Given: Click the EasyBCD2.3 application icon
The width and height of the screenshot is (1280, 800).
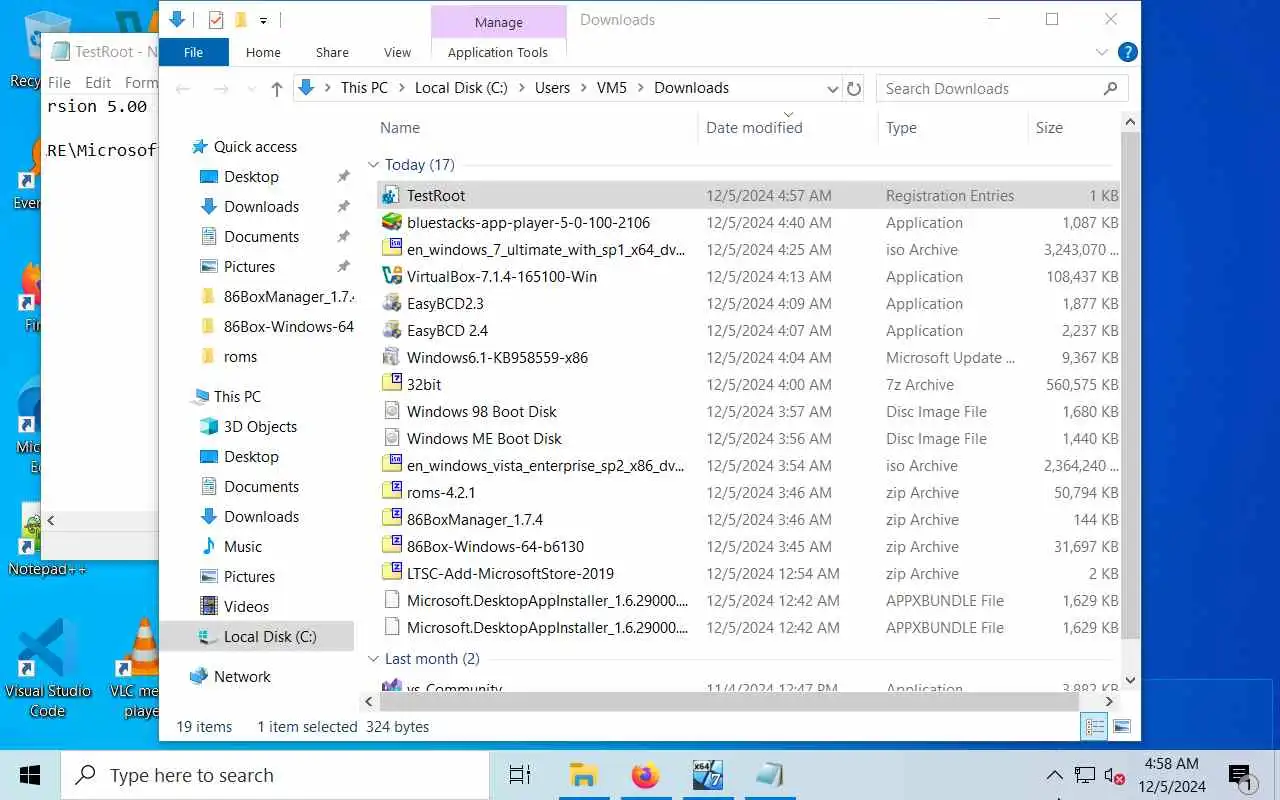Looking at the screenshot, I should pyautogui.click(x=391, y=304).
